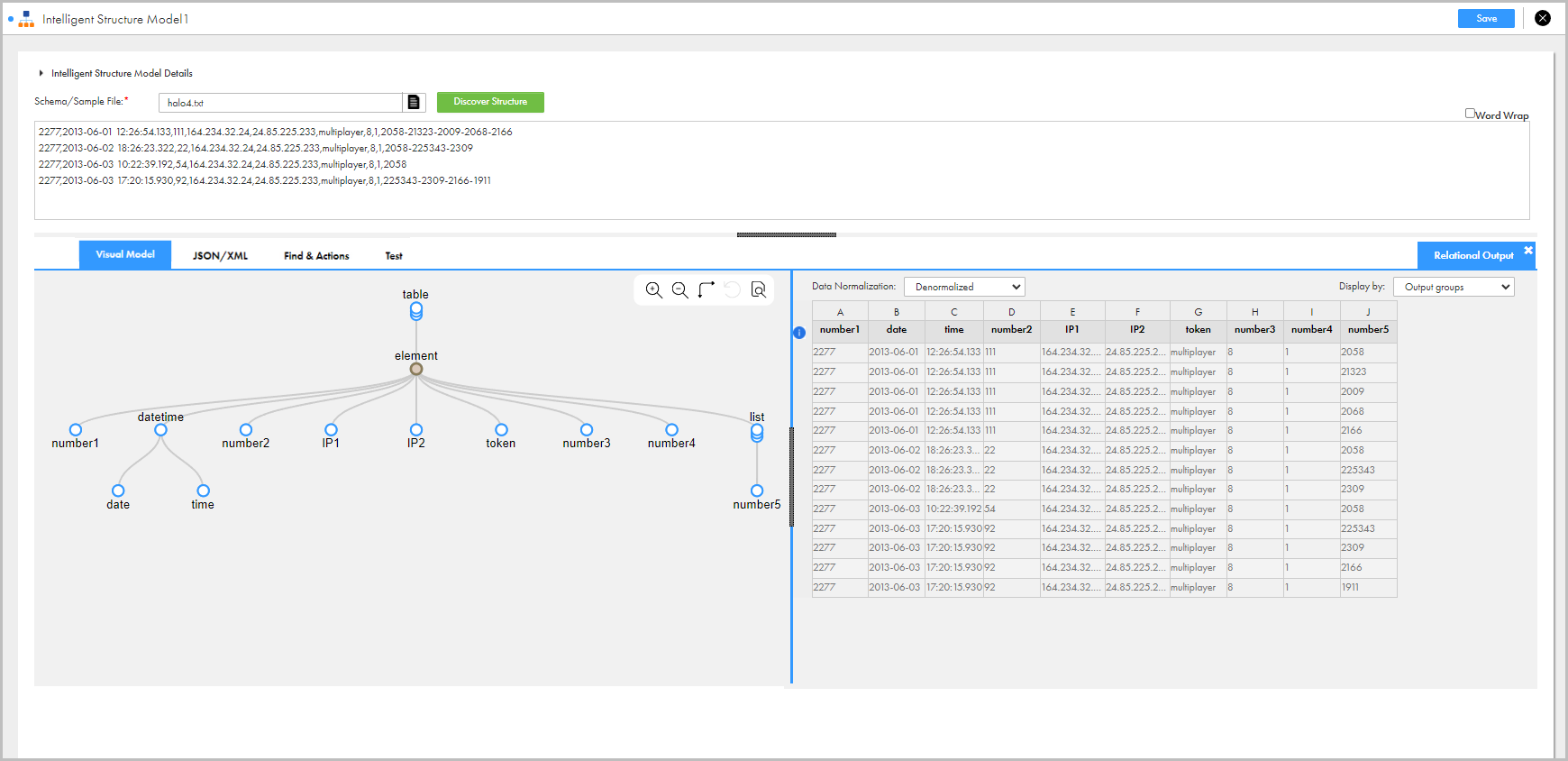This screenshot has width=1568, height=761.
Task: Click the time cell showing 10:22:39.192
Action: [954, 509]
